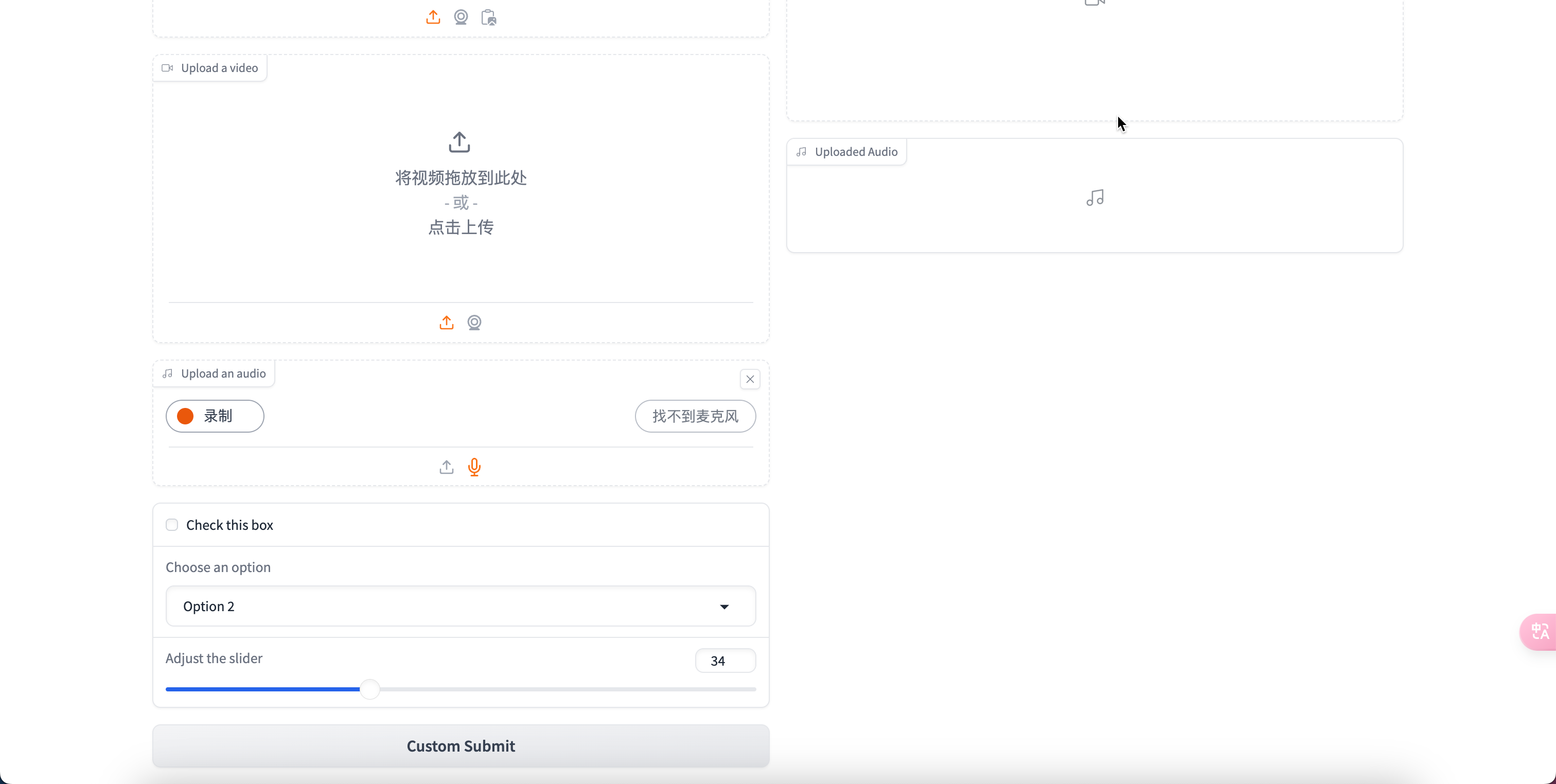Click the orange upload icon in the top toolbar
The width and height of the screenshot is (1556, 784).
point(433,17)
